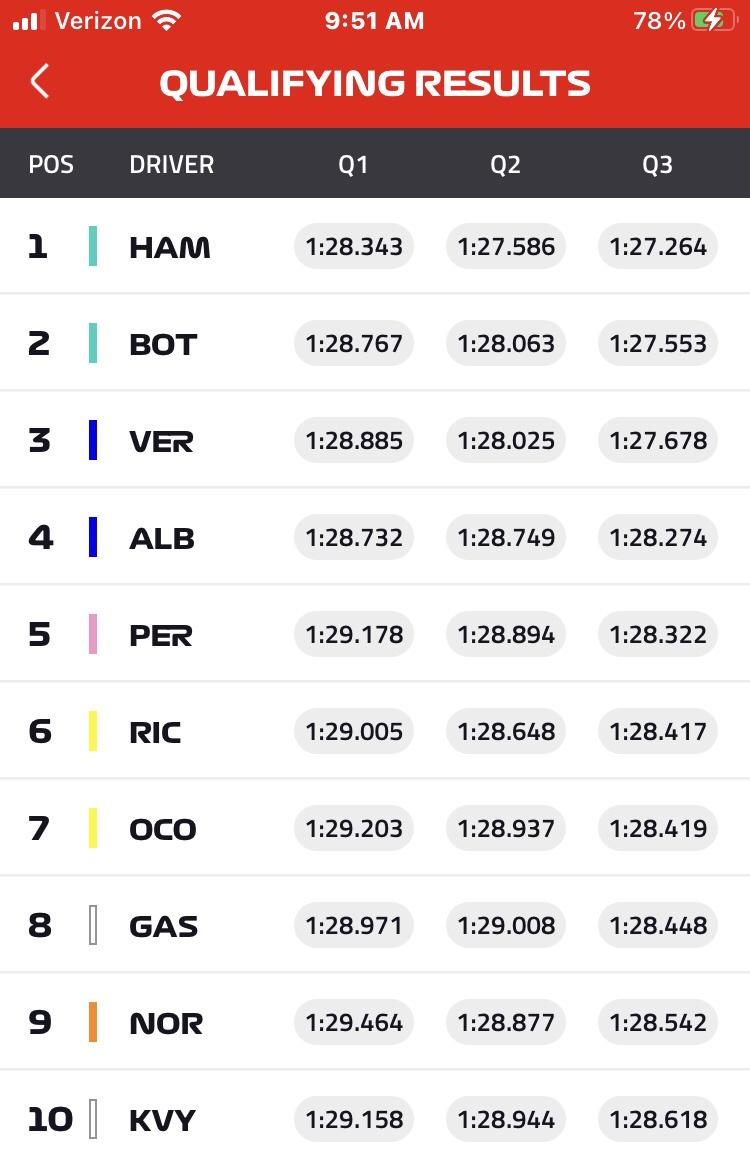Select Hamilton's teal team color bar

pyautogui.click(x=92, y=246)
